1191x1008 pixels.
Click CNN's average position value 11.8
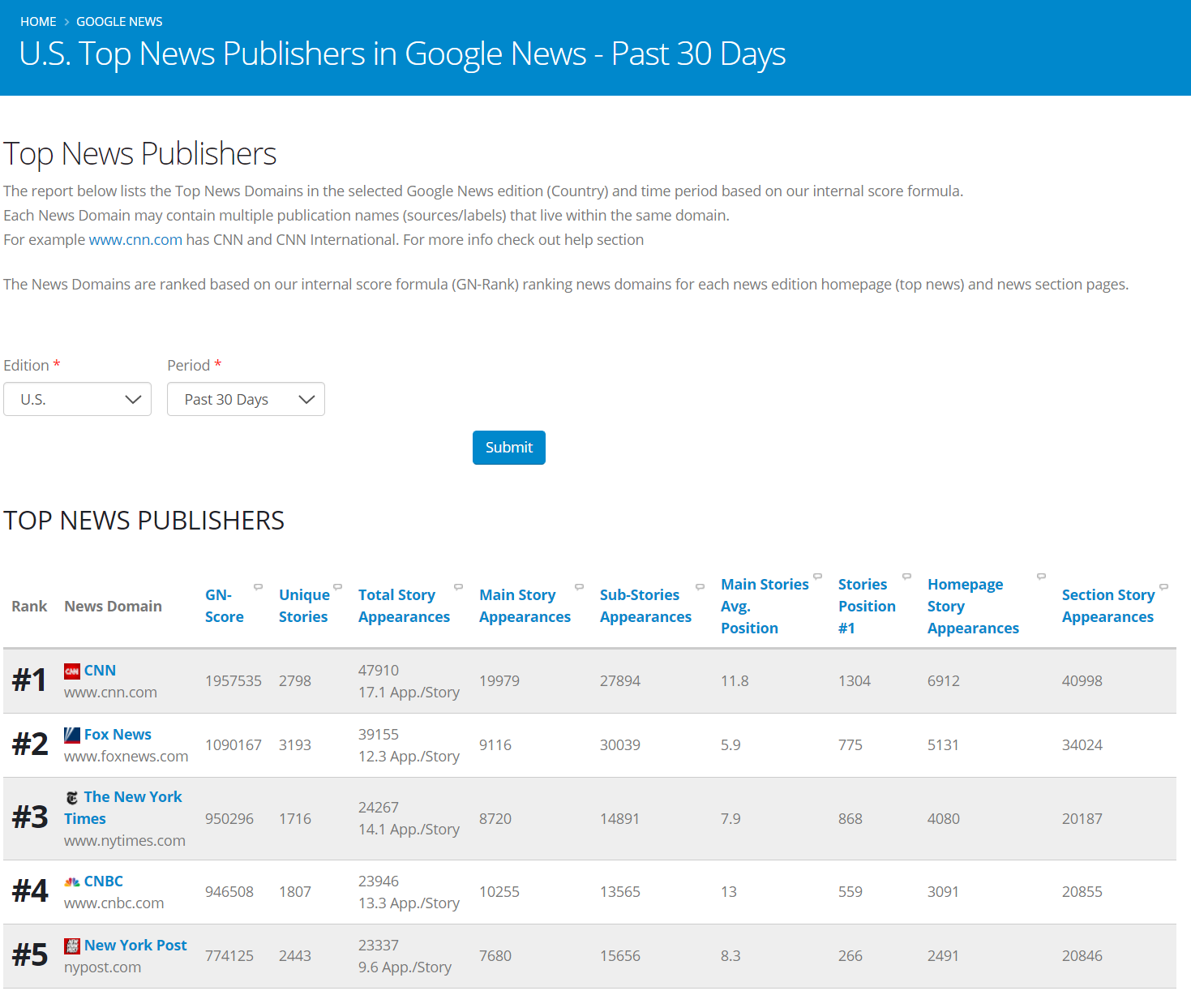[735, 681]
